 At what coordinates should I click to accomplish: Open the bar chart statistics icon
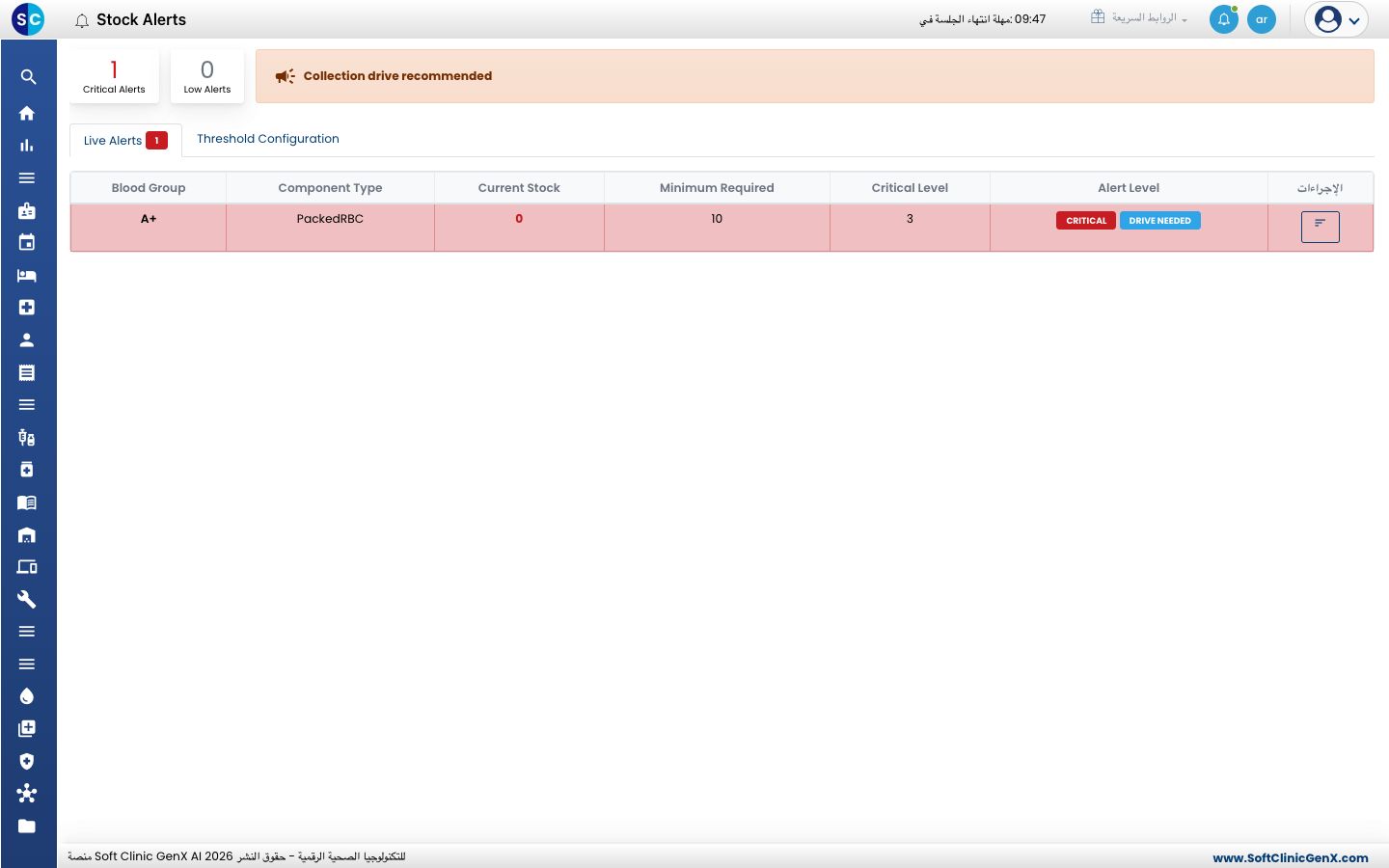pos(27,146)
